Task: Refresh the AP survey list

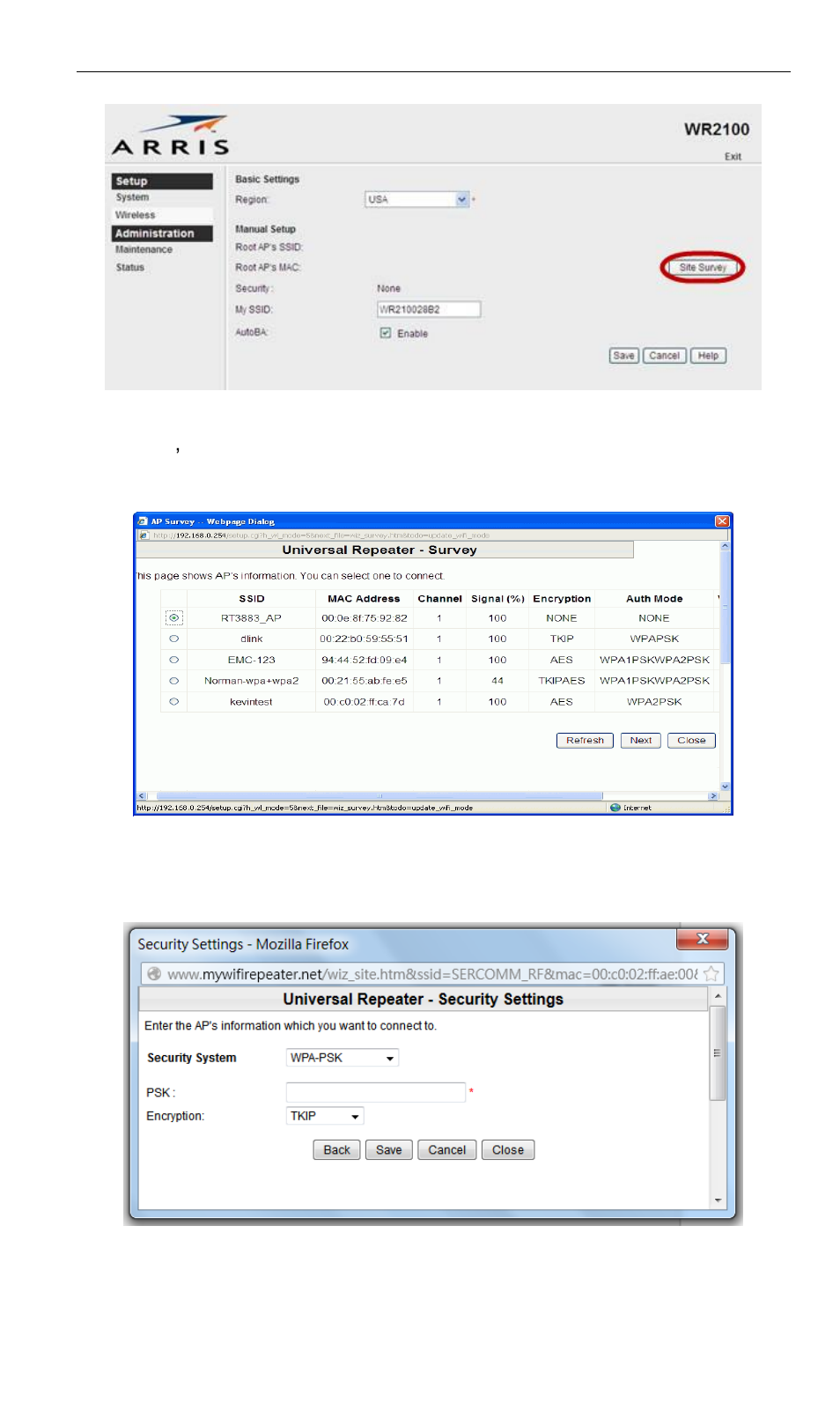Action: [585, 741]
